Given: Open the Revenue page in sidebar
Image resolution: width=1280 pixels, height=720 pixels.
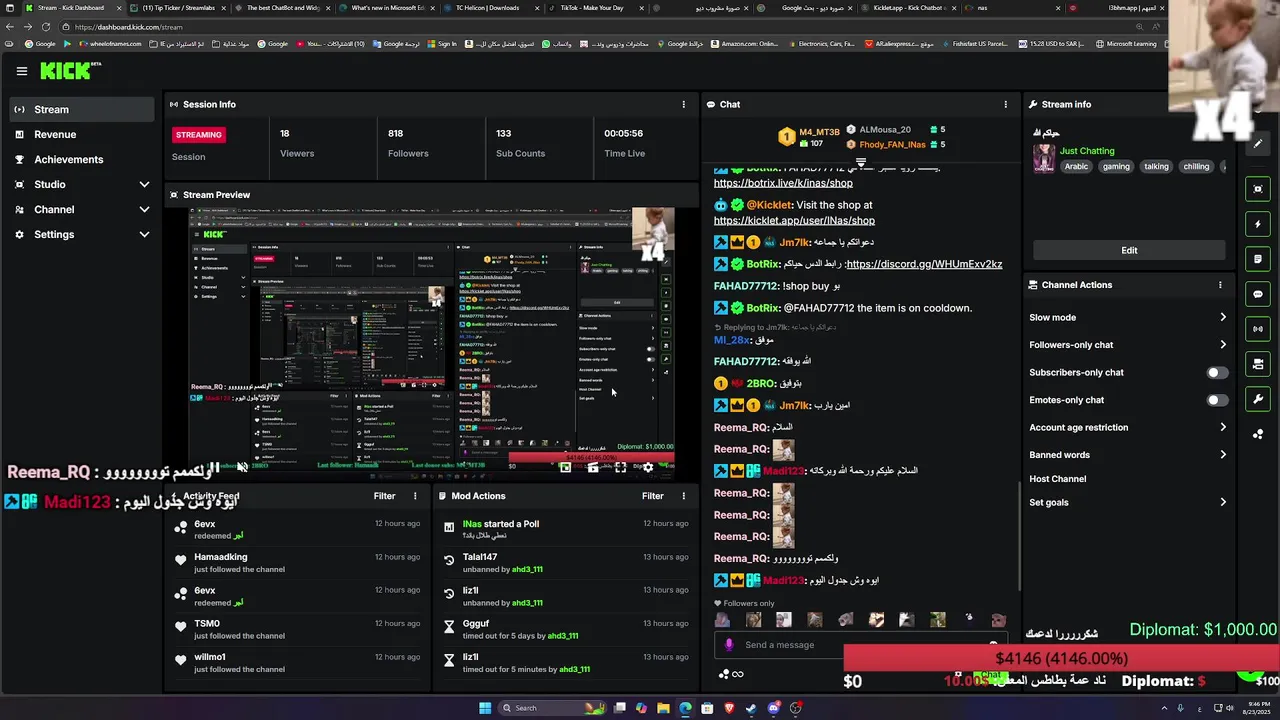Looking at the screenshot, I should [80, 134].
